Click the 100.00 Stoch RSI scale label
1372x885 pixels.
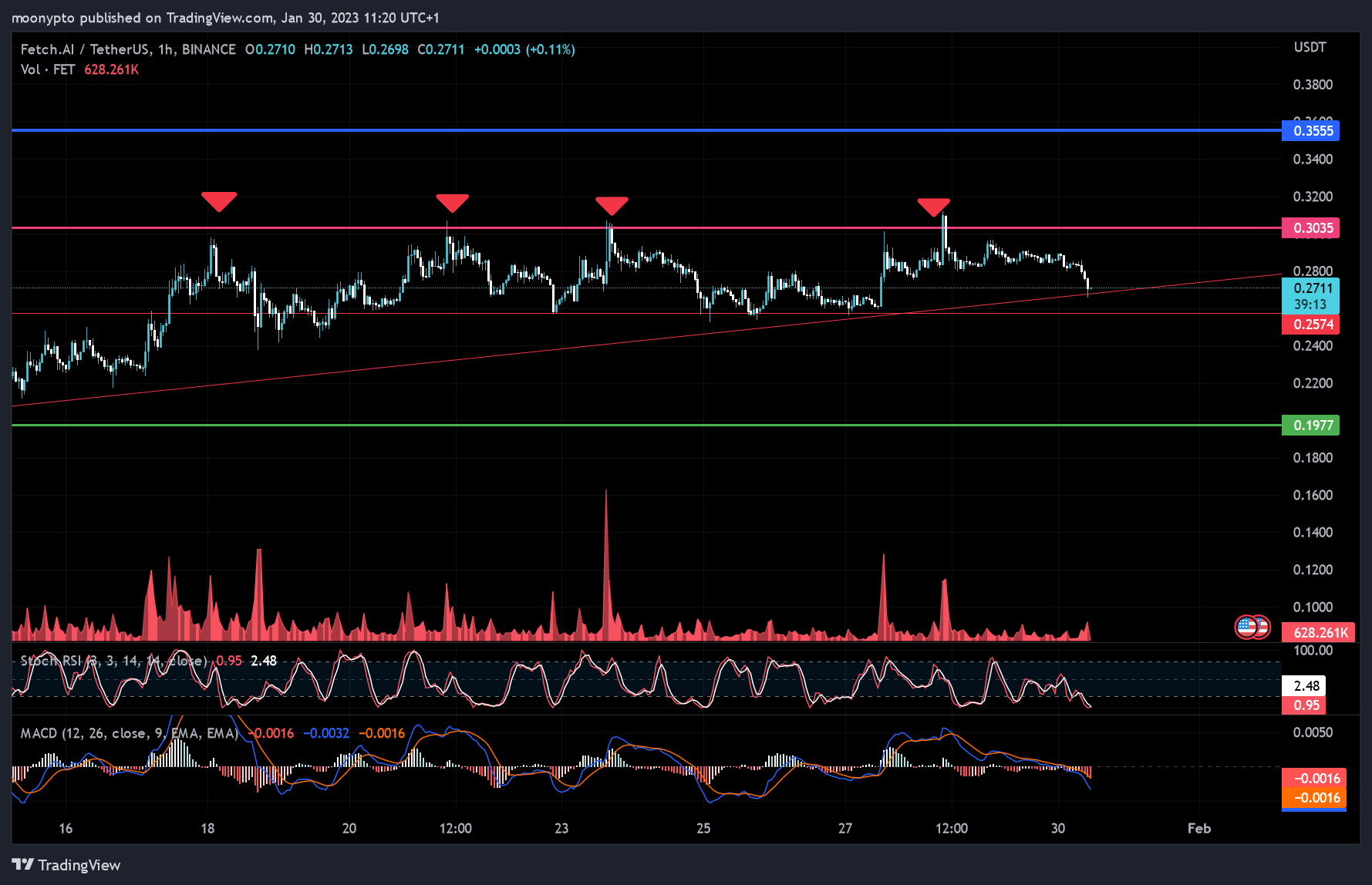(1313, 650)
